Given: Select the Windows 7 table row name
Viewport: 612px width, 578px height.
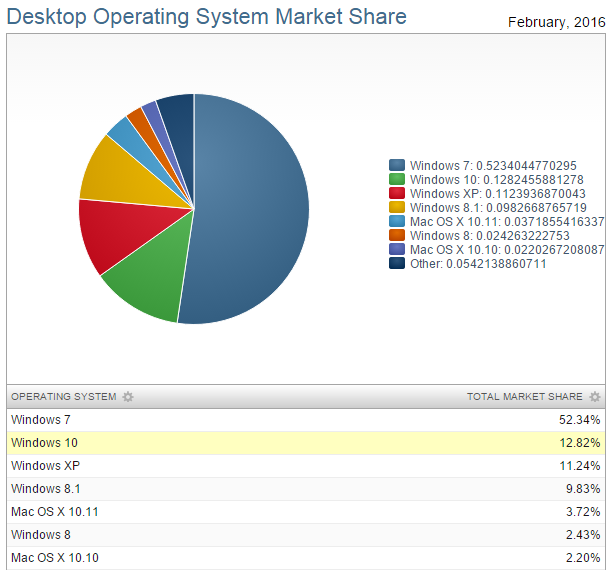Looking at the screenshot, I should (x=41, y=420).
